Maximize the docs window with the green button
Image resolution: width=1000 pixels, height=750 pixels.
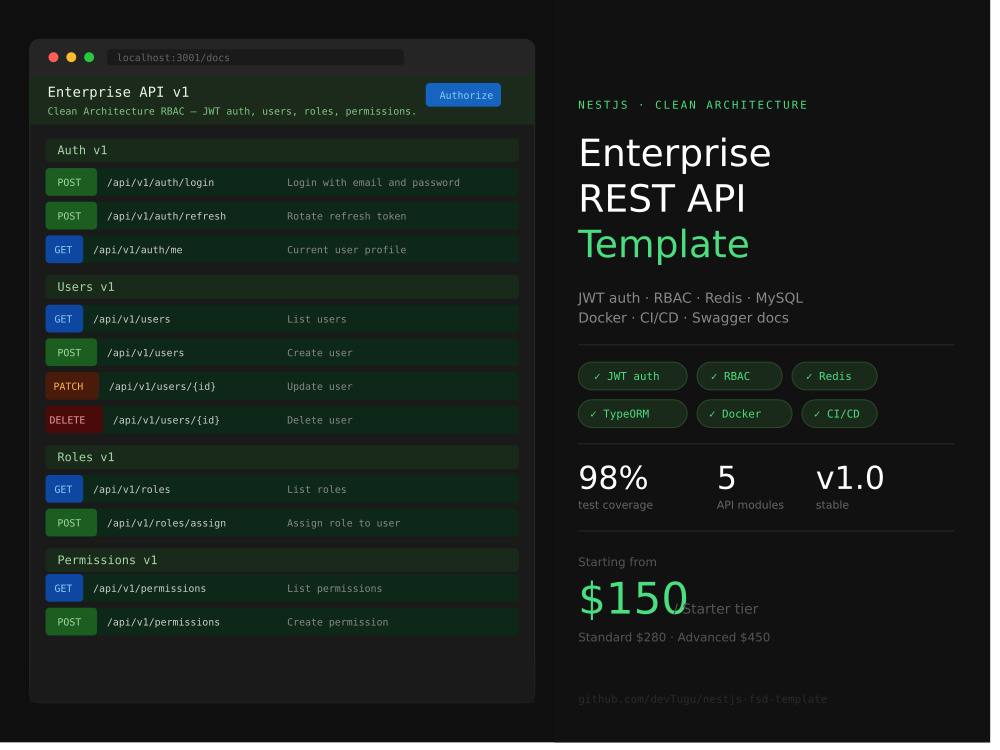(90, 58)
